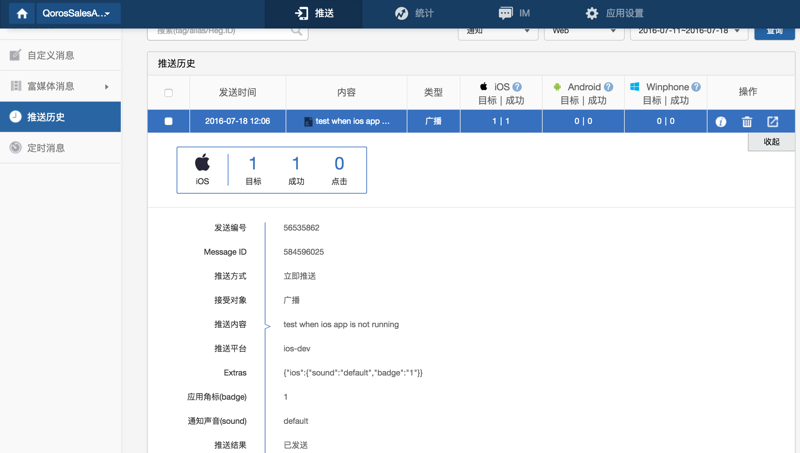This screenshot has width=800, height=453.
Task: Click the 推送历史 panel title
Action: click(x=177, y=64)
